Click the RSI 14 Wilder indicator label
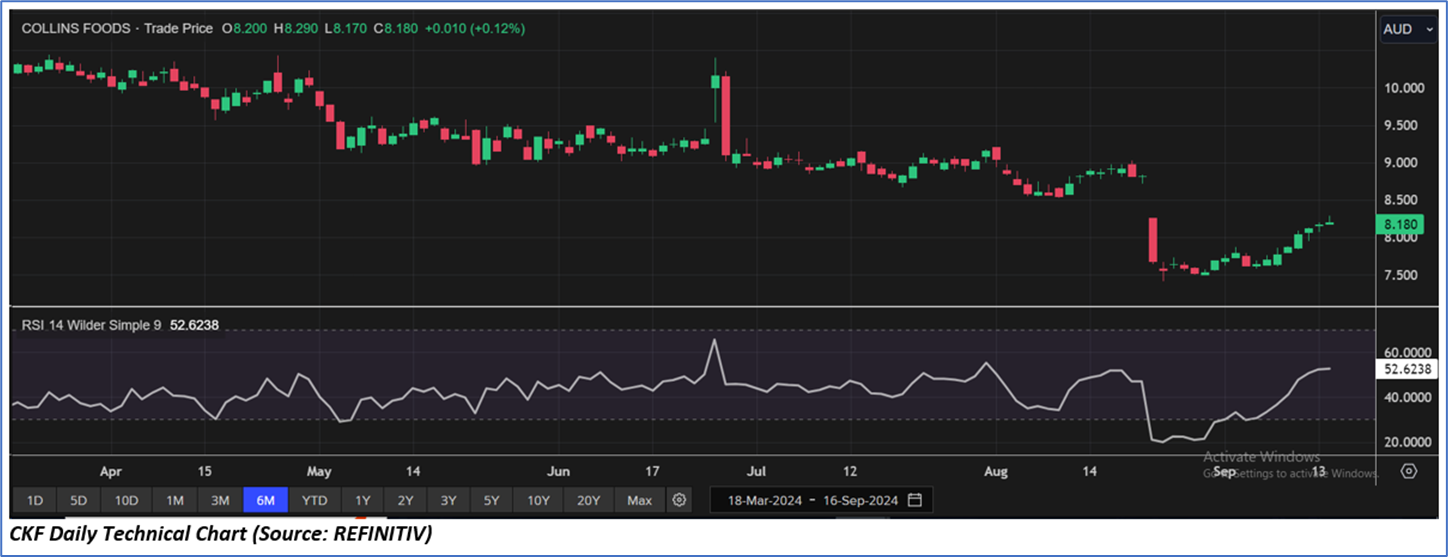 click(x=87, y=325)
